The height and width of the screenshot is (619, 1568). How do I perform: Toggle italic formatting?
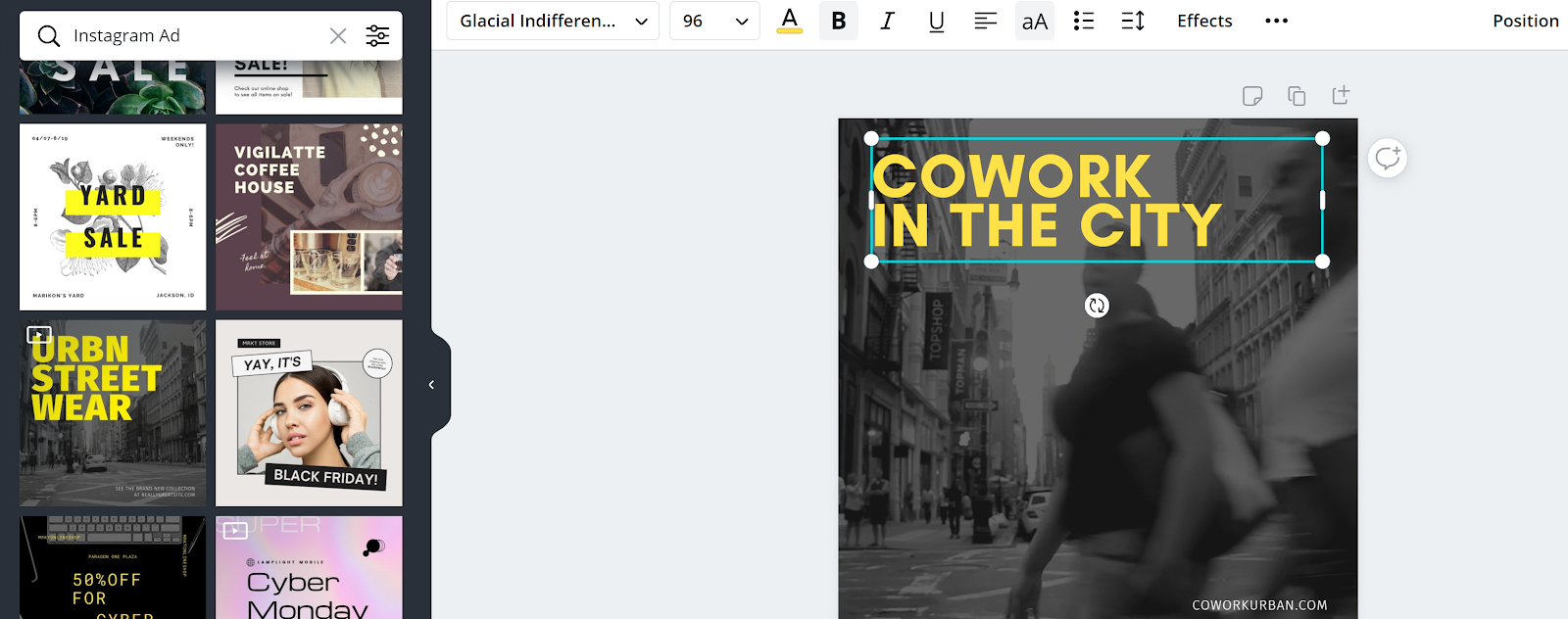coord(888,21)
